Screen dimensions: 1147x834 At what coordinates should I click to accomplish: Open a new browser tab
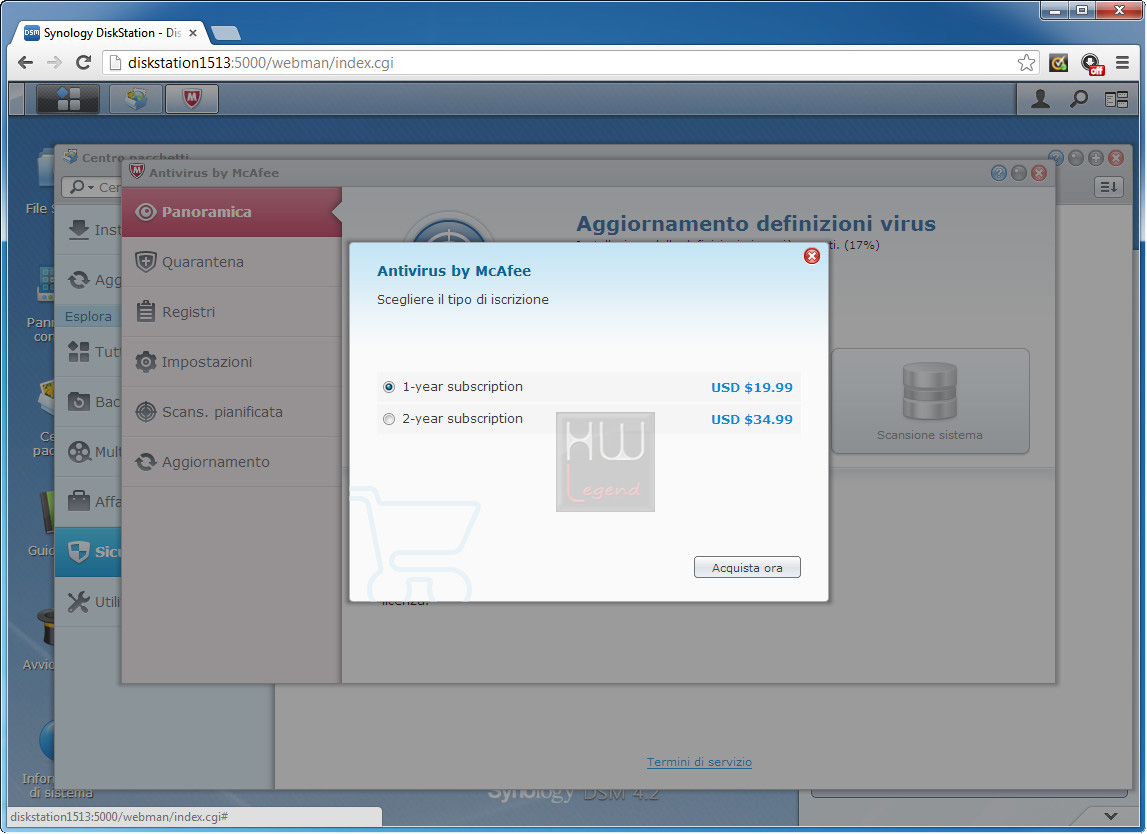[x=225, y=33]
